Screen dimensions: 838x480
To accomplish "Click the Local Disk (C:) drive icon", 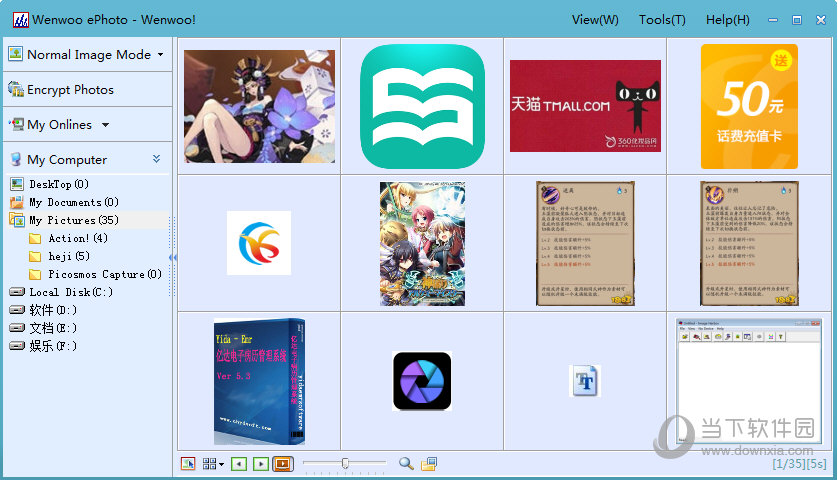I will 17,292.
